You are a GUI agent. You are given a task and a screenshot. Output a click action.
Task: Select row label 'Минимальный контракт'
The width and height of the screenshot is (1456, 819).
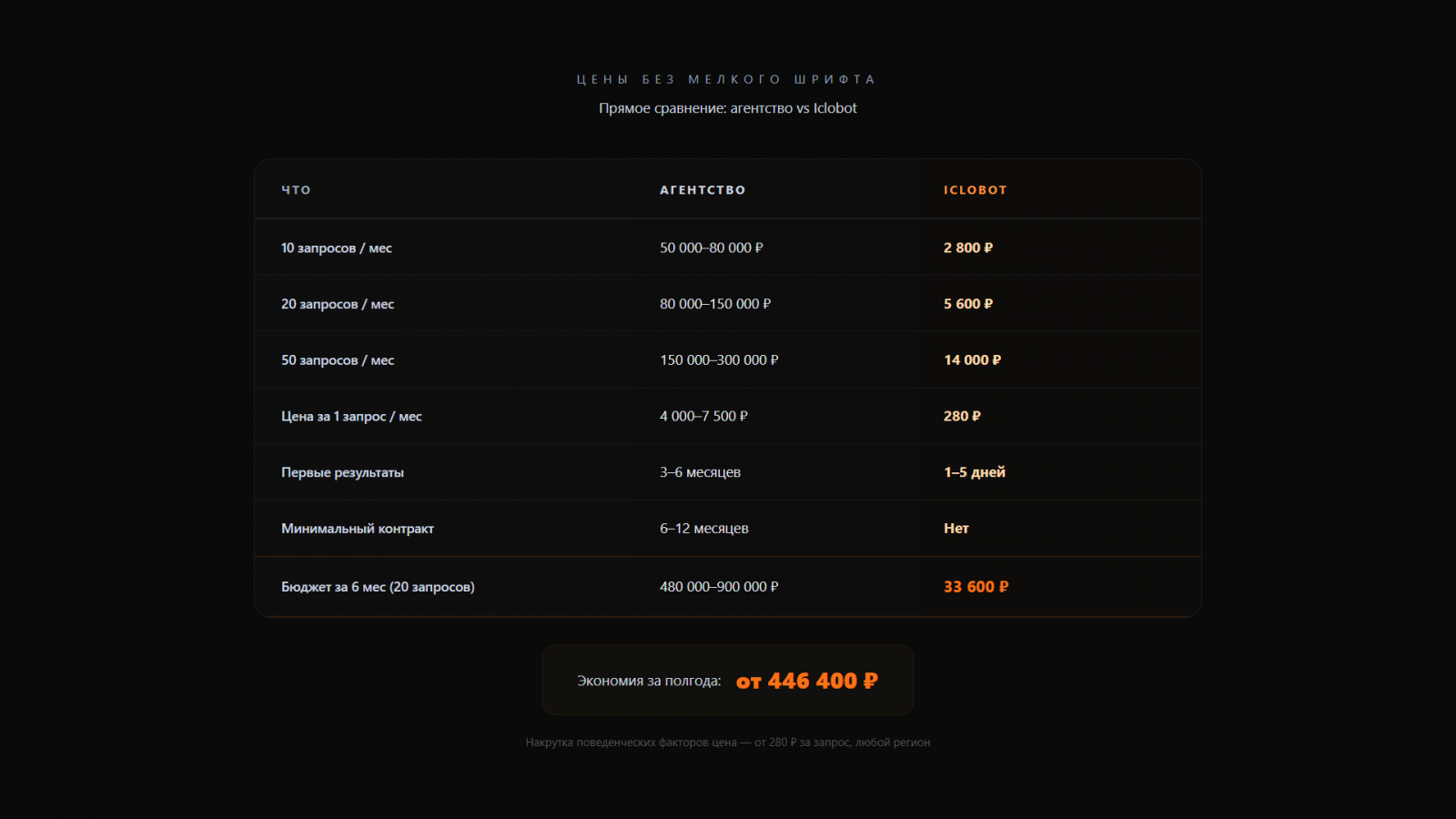coord(358,529)
